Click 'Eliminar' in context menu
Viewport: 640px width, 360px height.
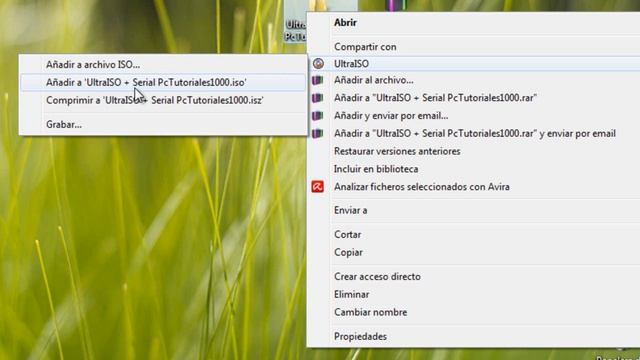coord(474,295)
